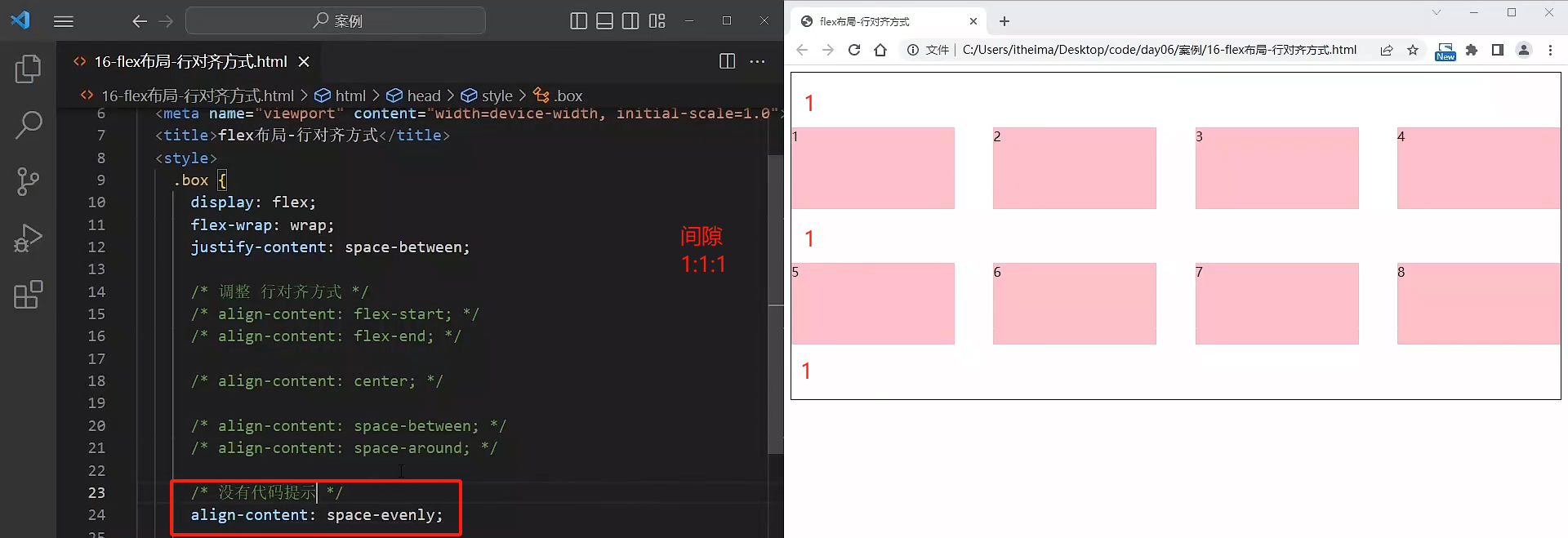Click the align-content: space-evenly code line
The width and height of the screenshot is (1568, 538).
point(317,514)
